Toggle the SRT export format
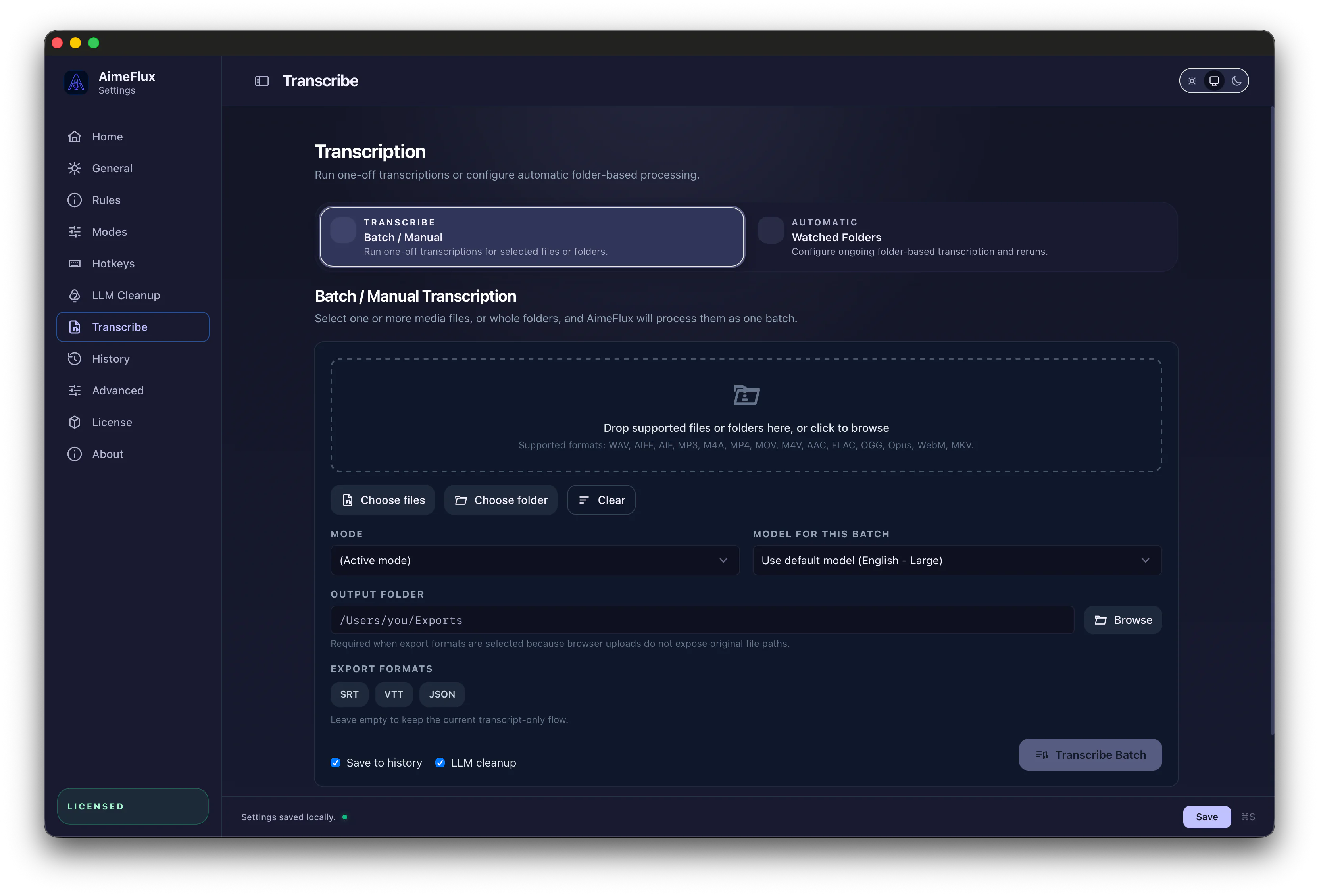The height and width of the screenshot is (896, 1319). pyautogui.click(x=349, y=694)
